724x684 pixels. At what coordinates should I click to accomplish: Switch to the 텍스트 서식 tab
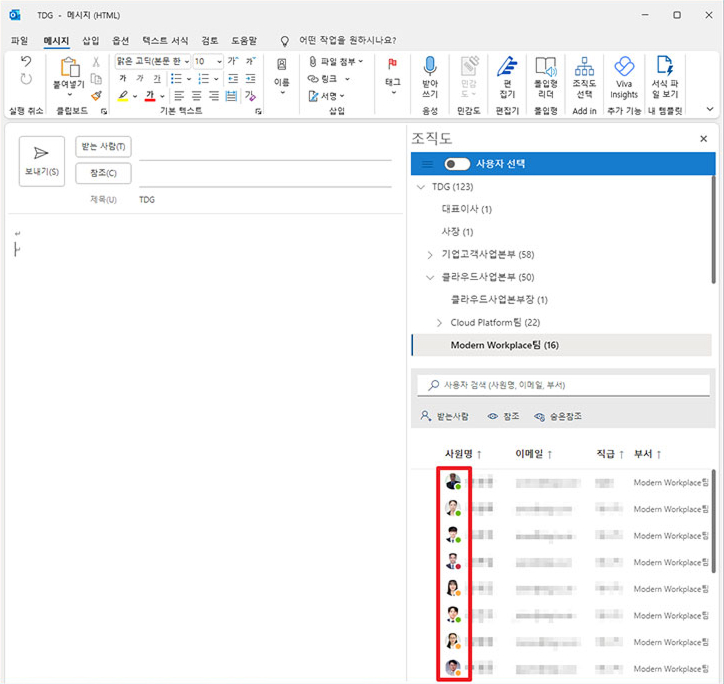[165, 41]
